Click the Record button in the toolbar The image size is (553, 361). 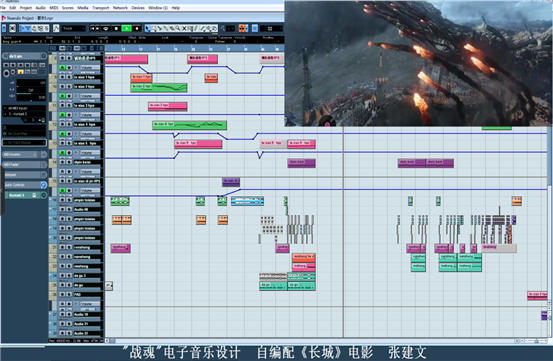(137, 29)
